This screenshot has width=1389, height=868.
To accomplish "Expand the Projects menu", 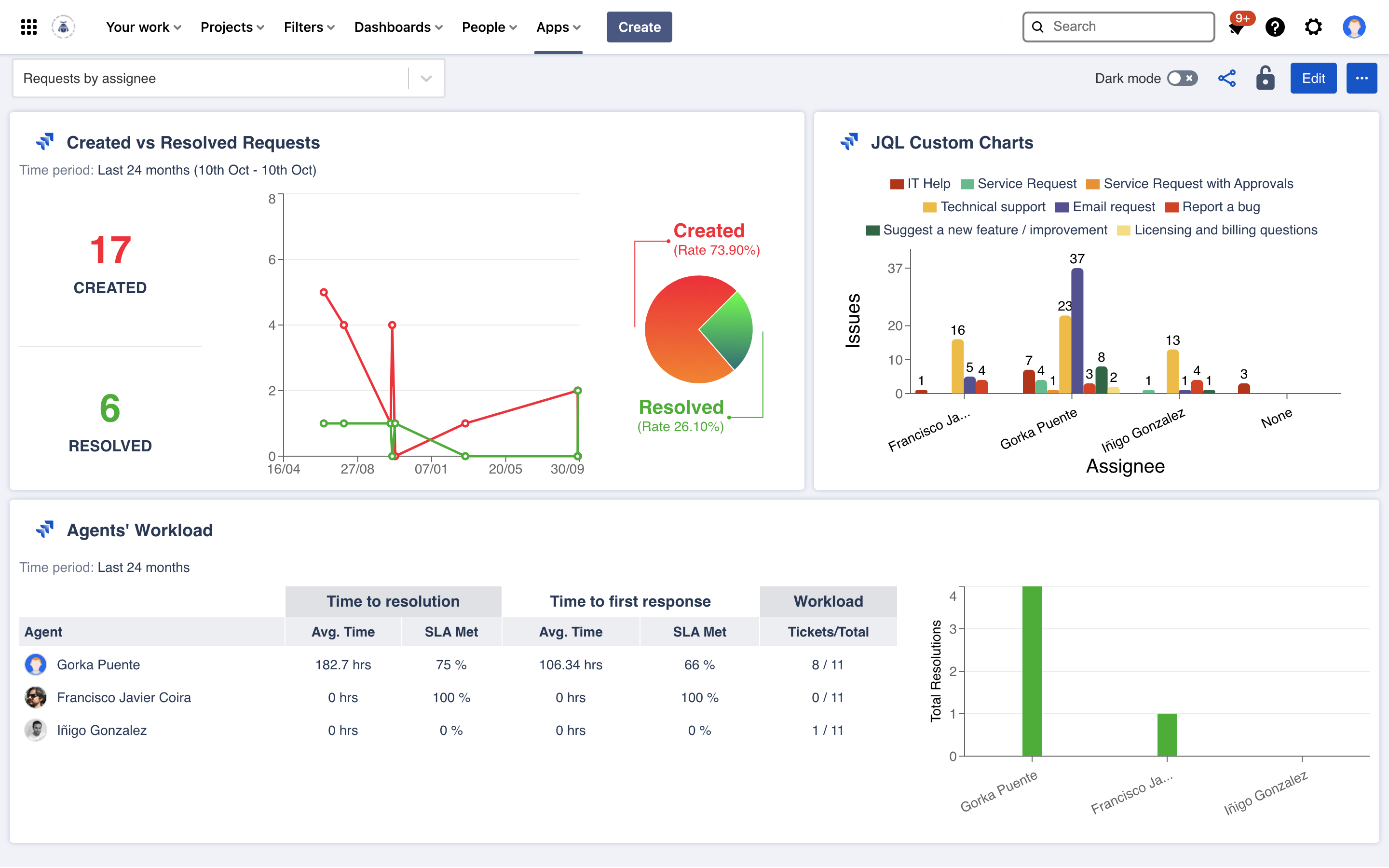I will pyautogui.click(x=232, y=27).
